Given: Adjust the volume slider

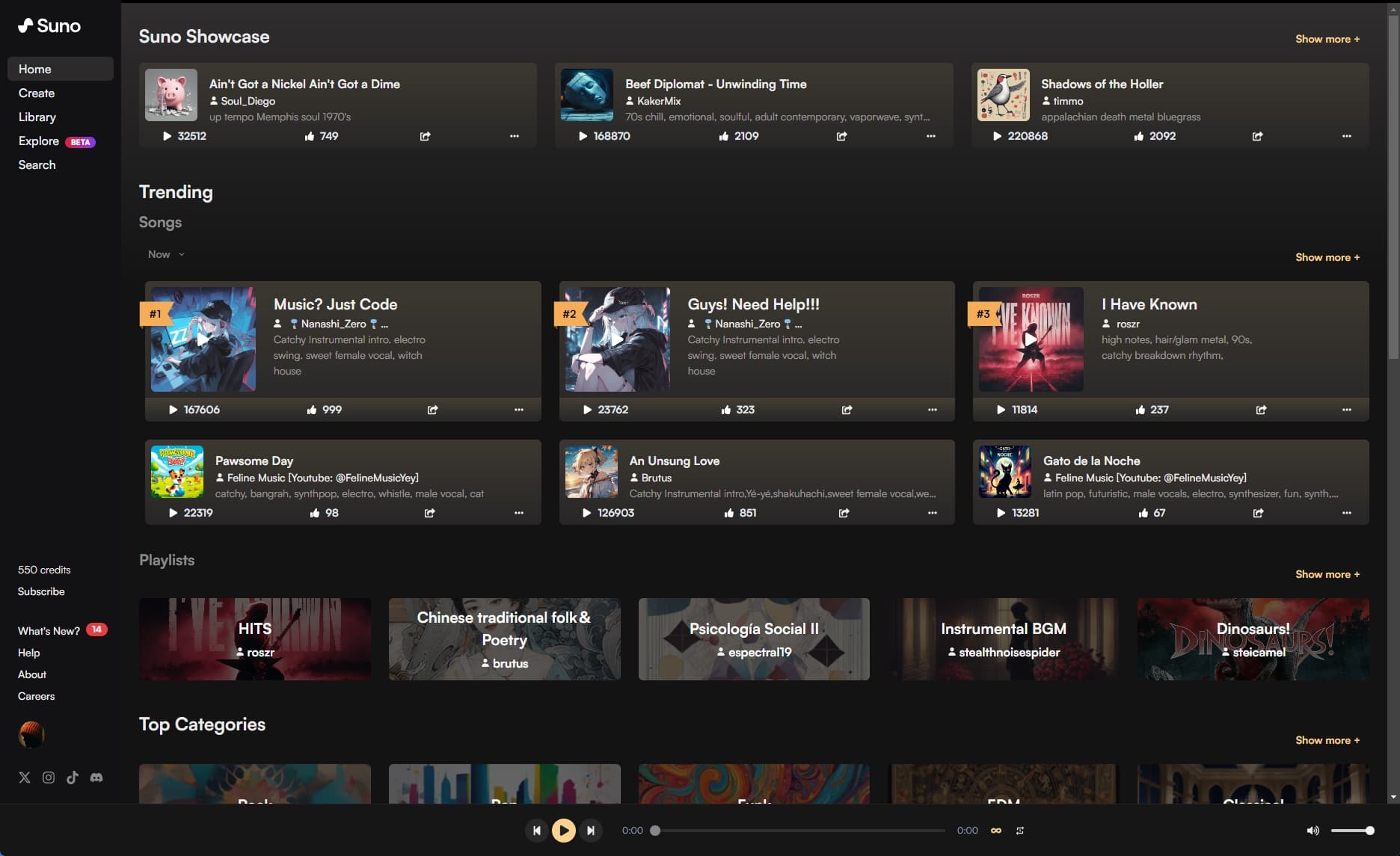Looking at the screenshot, I should pos(1352,831).
